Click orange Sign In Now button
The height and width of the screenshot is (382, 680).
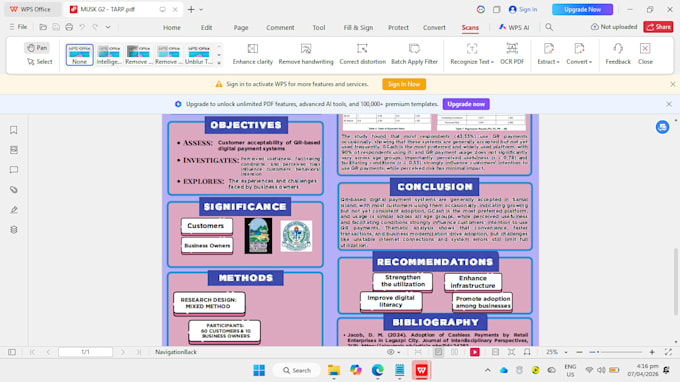(404, 84)
